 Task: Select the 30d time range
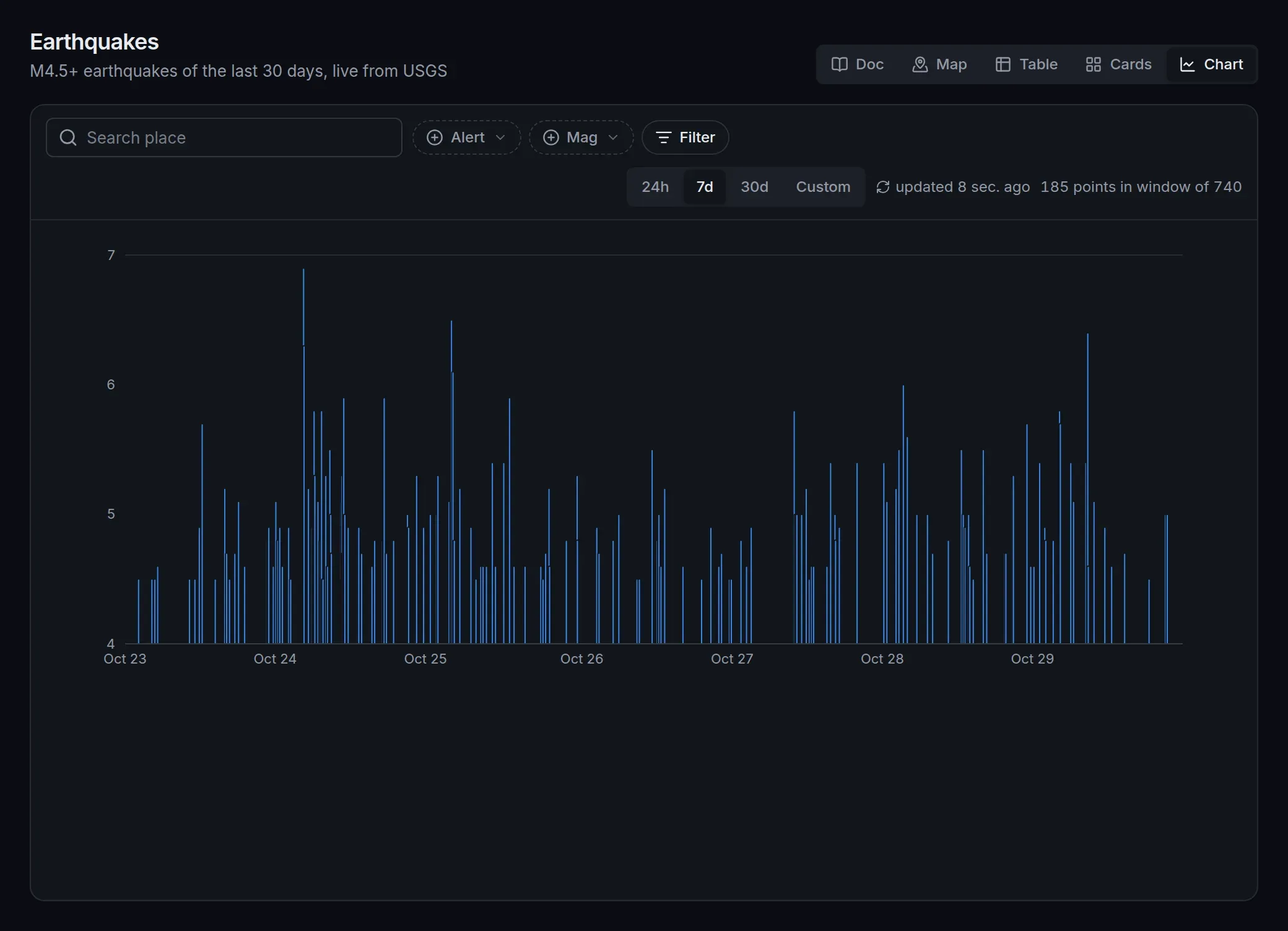(x=754, y=187)
